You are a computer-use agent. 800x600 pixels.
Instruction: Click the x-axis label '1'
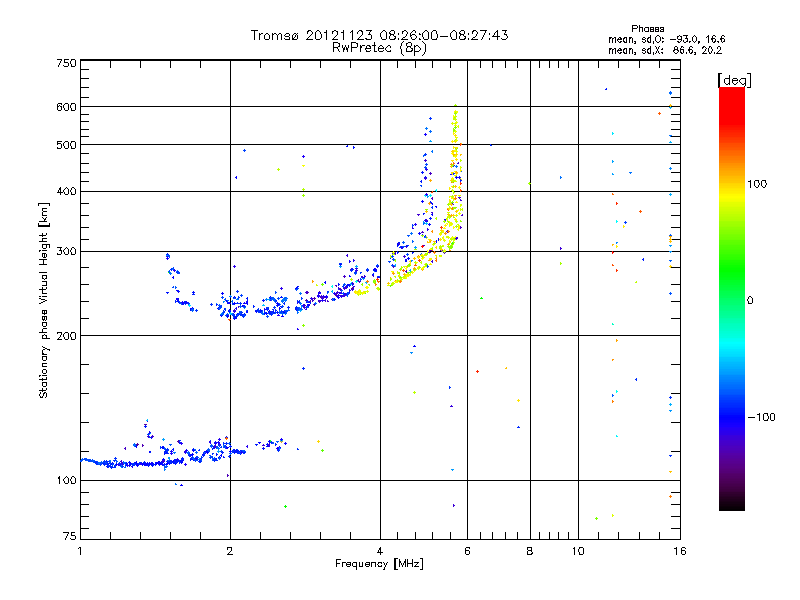click(x=80, y=551)
